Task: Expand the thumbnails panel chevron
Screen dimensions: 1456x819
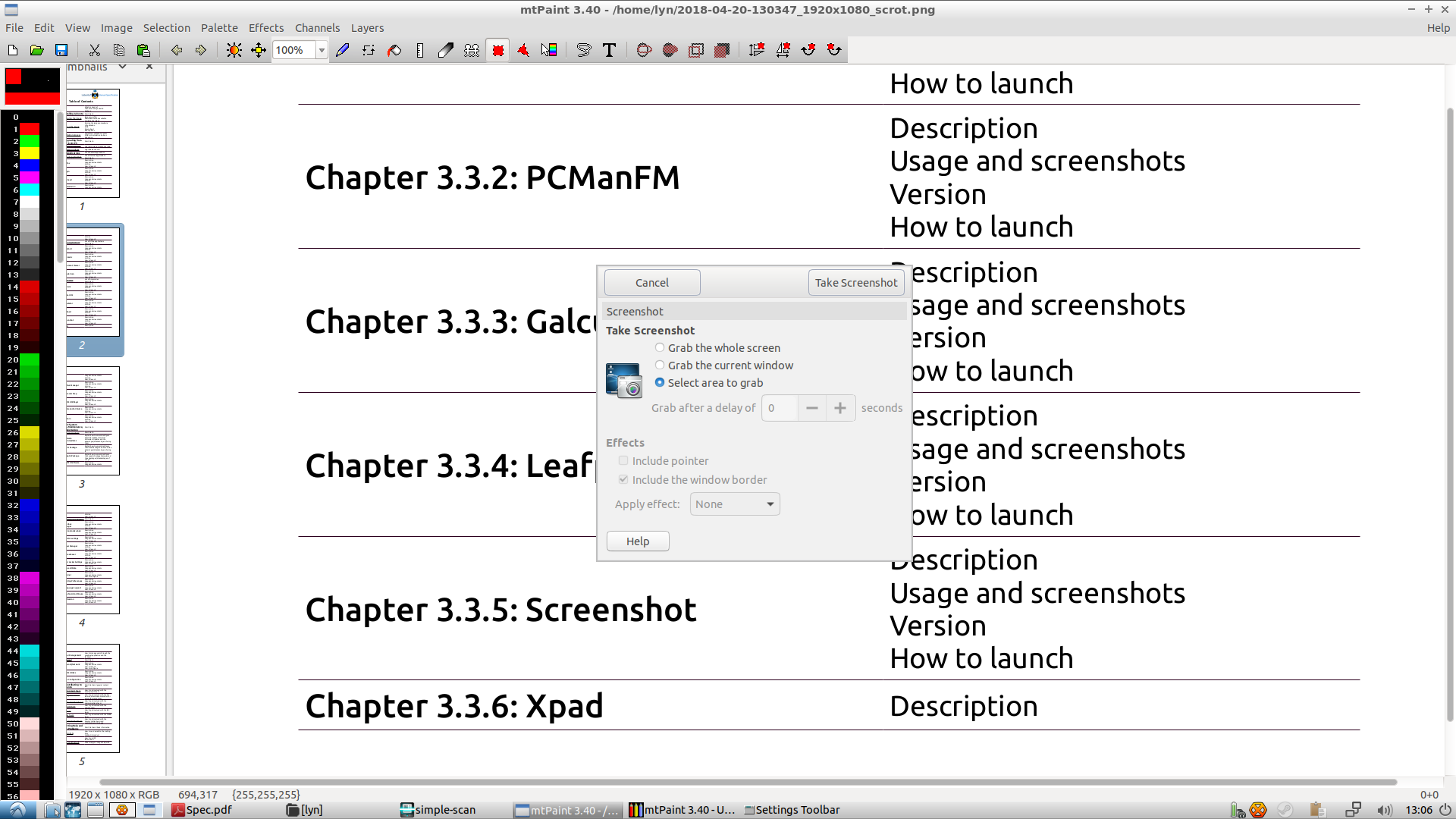Action: coord(122,67)
